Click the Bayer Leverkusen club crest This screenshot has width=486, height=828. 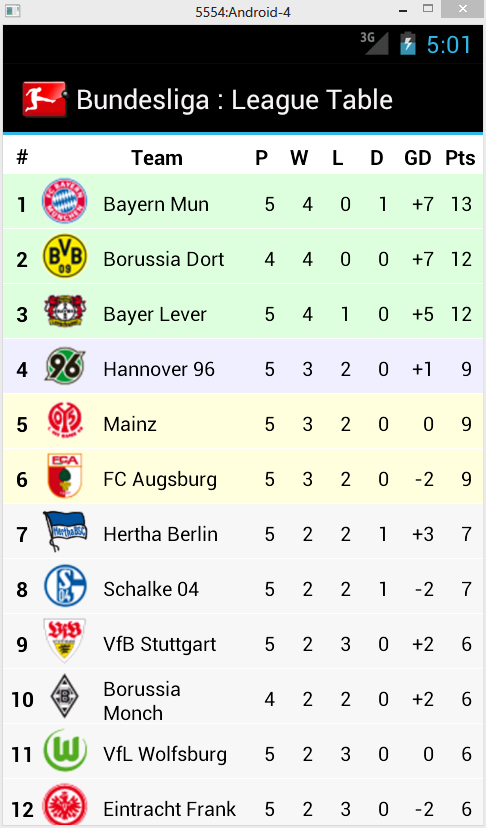pos(64,311)
